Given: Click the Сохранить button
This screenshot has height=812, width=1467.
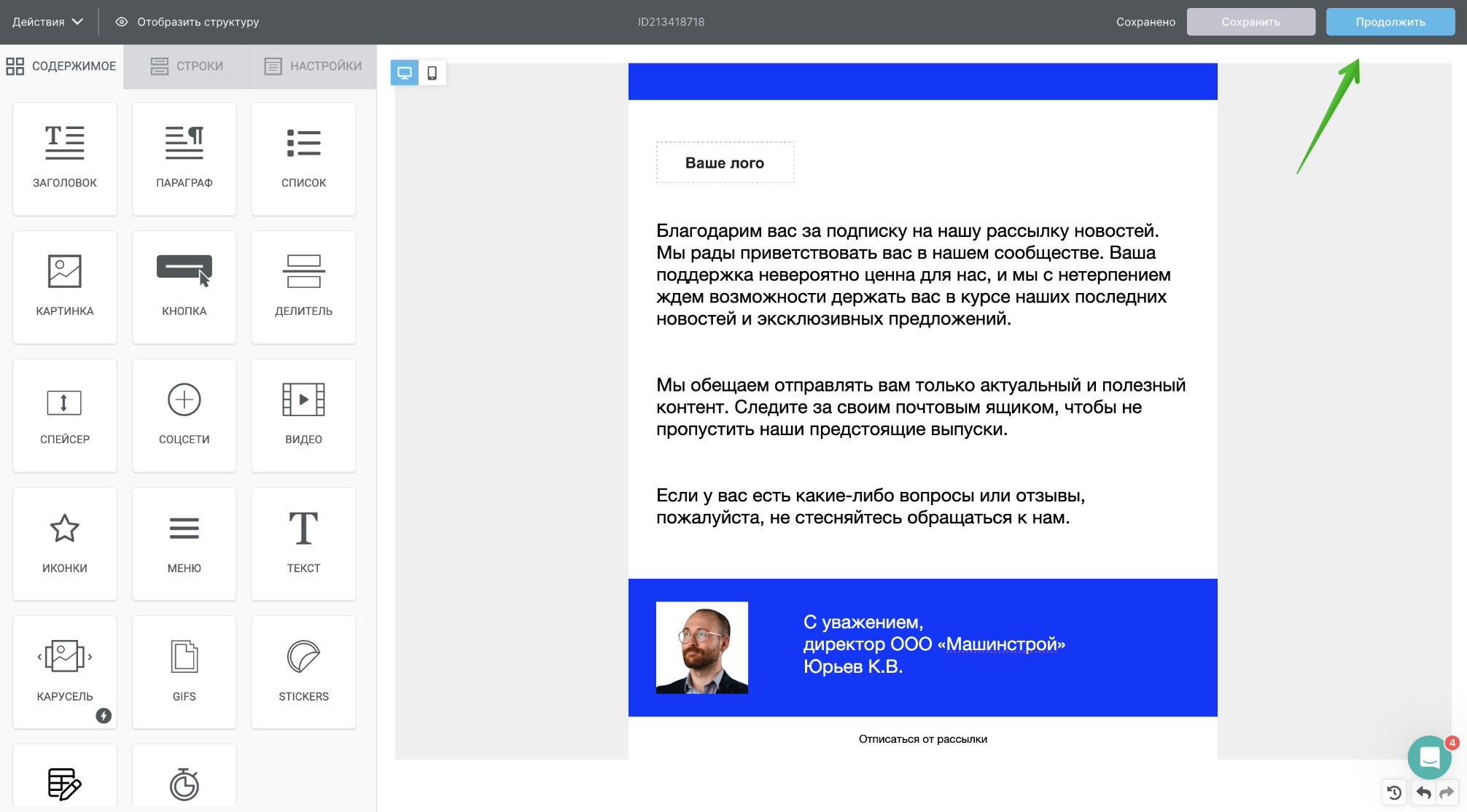Looking at the screenshot, I should click(1251, 22).
